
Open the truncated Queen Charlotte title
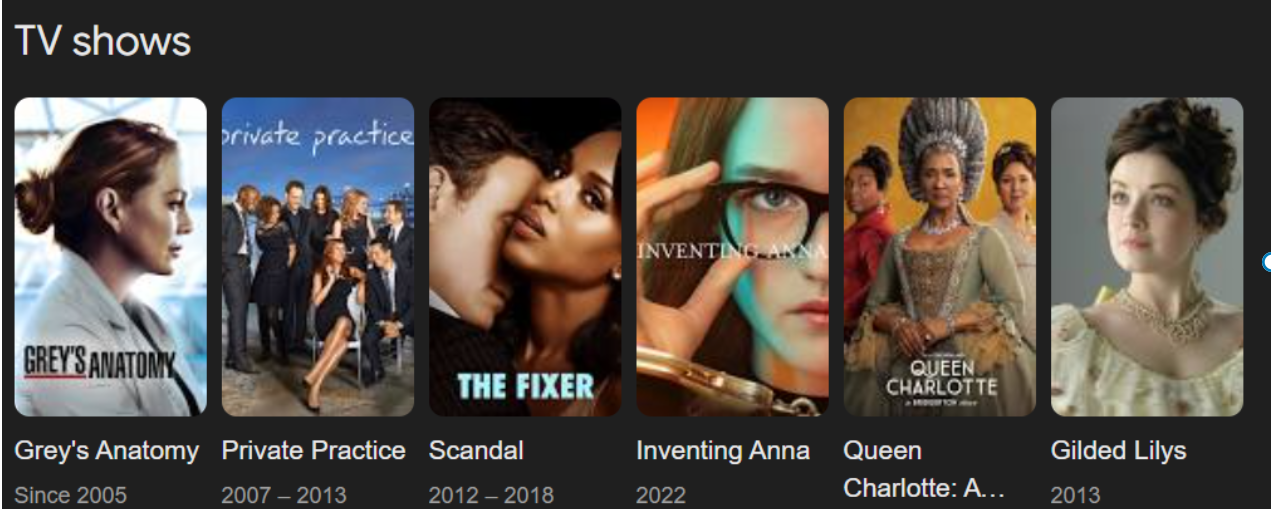coord(923,470)
